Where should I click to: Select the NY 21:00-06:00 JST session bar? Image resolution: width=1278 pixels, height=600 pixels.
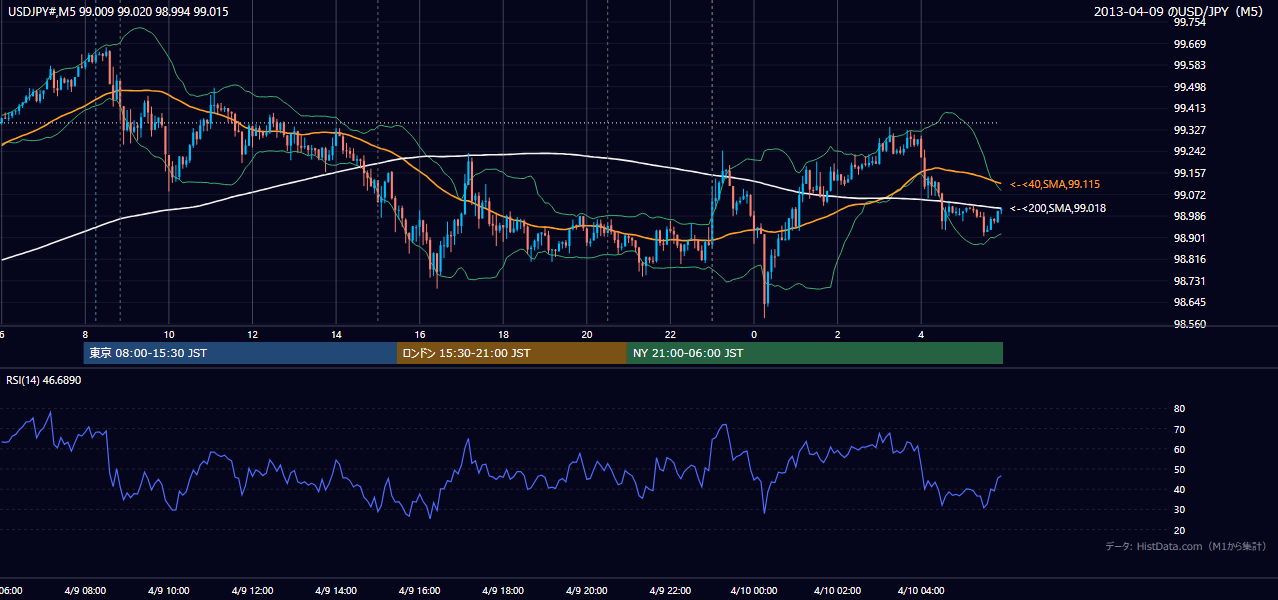[815, 354]
